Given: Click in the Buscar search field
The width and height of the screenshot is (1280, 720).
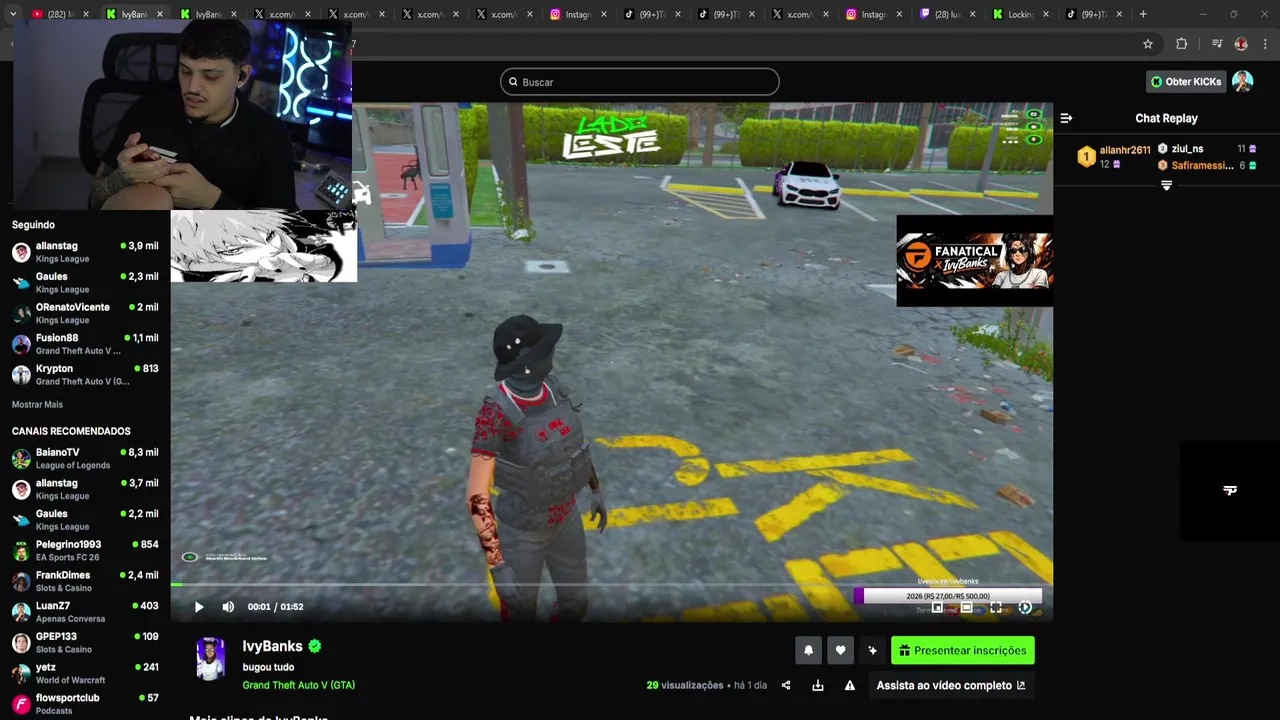Looking at the screenshot, I should [x=640, y=82].
